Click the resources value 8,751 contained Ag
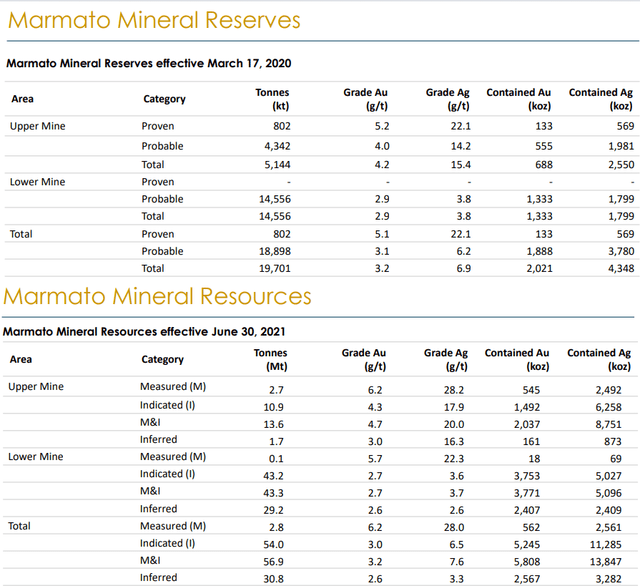The image size is (640, 586). click(609, 424)
